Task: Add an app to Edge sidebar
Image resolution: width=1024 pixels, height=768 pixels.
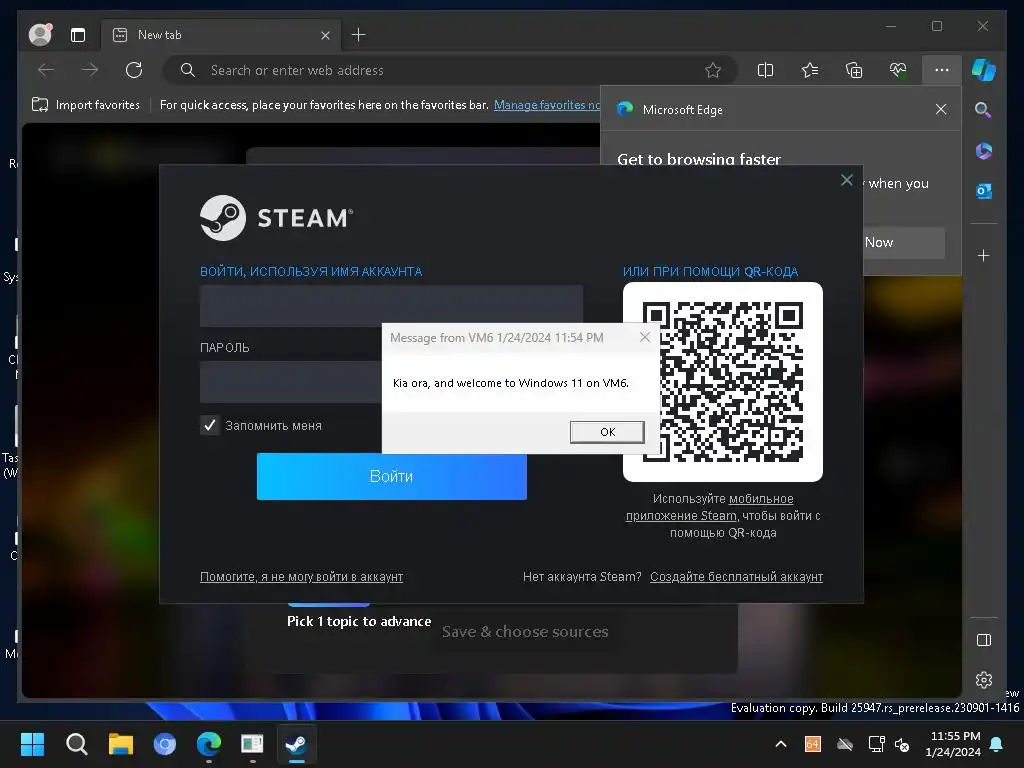Action: click(x=984, y=255)
